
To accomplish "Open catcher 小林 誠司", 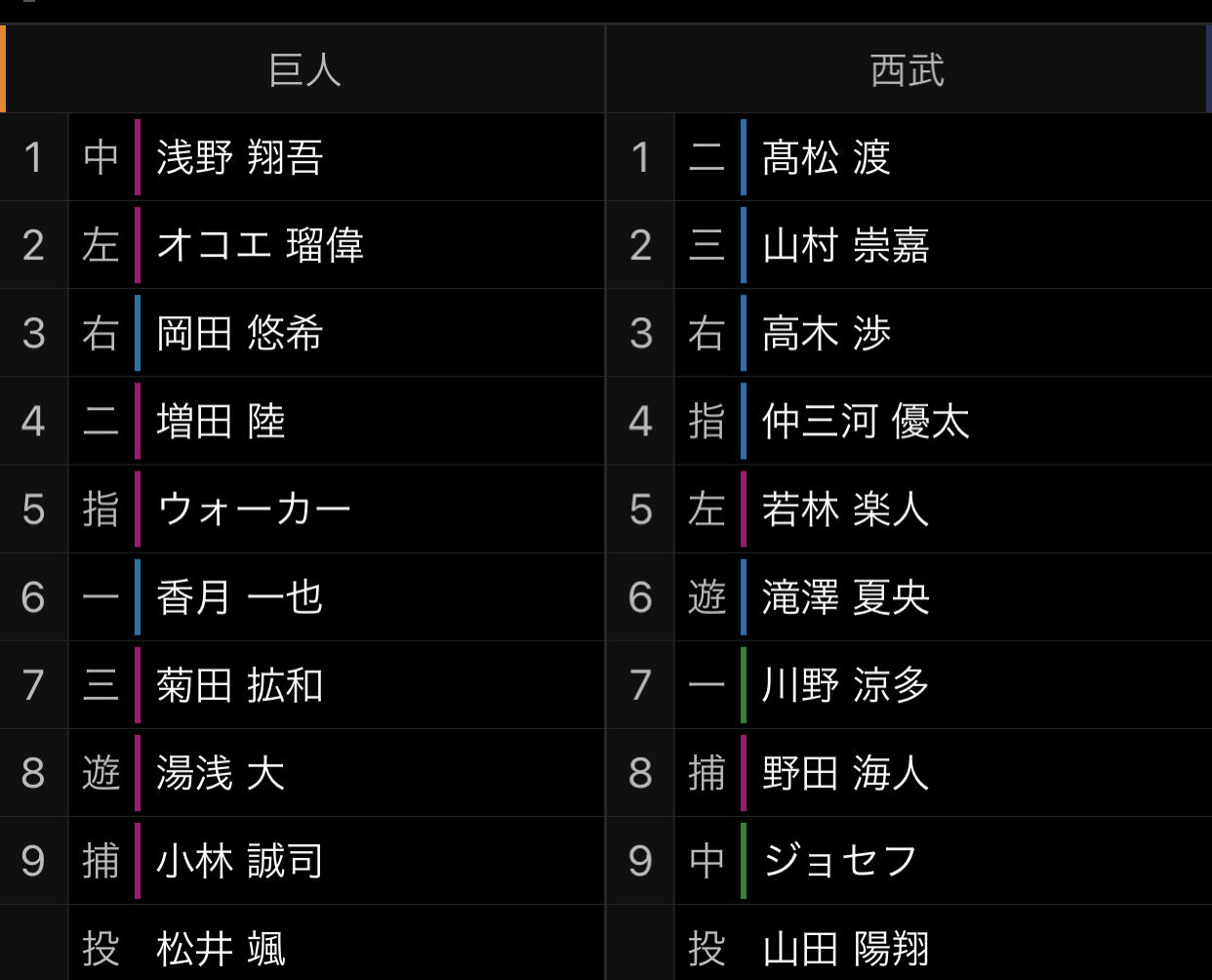I will [x=240, y=860].
